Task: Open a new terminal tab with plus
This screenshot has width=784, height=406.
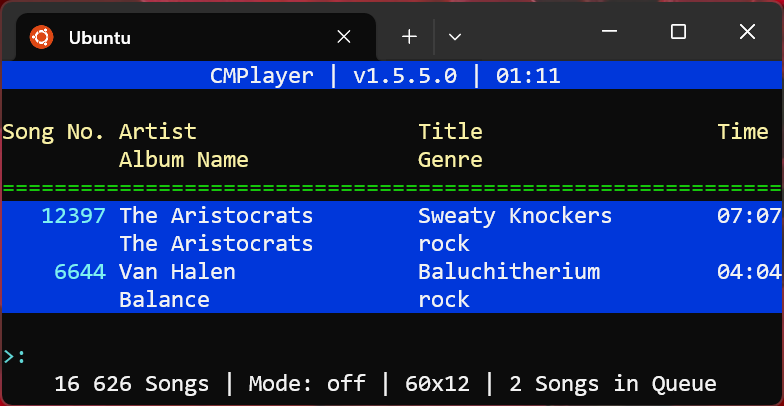Action: (410, 36)
